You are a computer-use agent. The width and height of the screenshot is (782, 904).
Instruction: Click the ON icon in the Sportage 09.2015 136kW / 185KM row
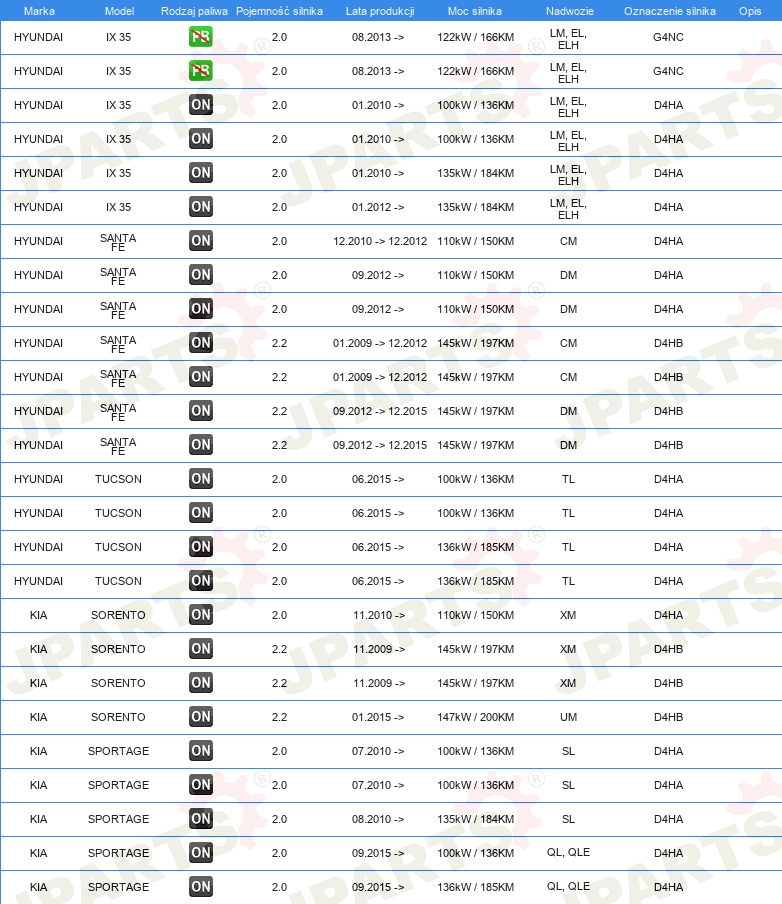(x=201, y=887)
